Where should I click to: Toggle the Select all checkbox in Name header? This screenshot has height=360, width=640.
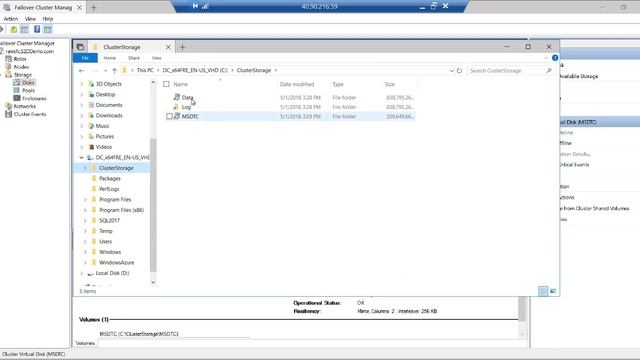pos(166,84)
